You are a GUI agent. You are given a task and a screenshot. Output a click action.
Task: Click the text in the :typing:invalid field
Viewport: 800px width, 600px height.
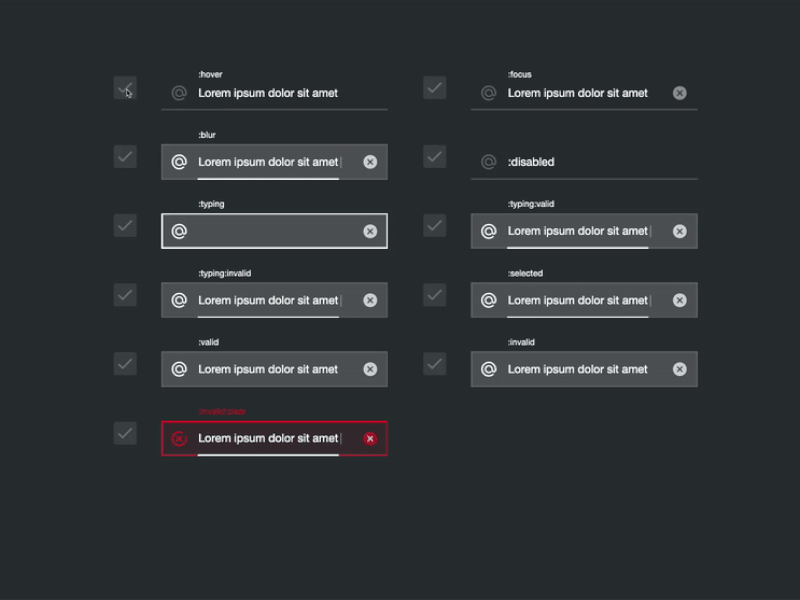[x=268, y=300]
